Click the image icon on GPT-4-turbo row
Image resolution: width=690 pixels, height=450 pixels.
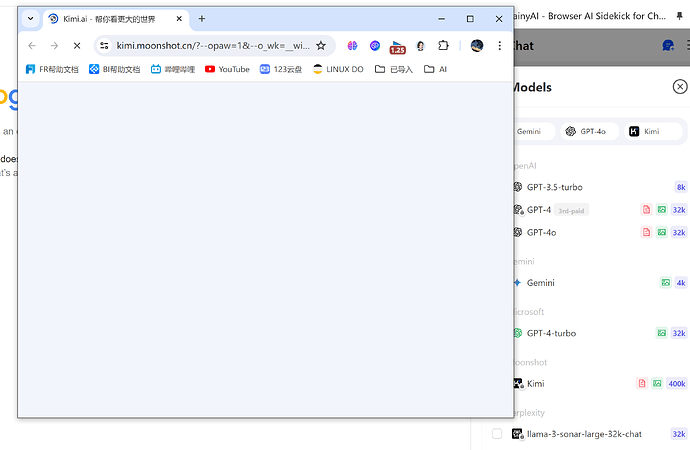(662, 333)
